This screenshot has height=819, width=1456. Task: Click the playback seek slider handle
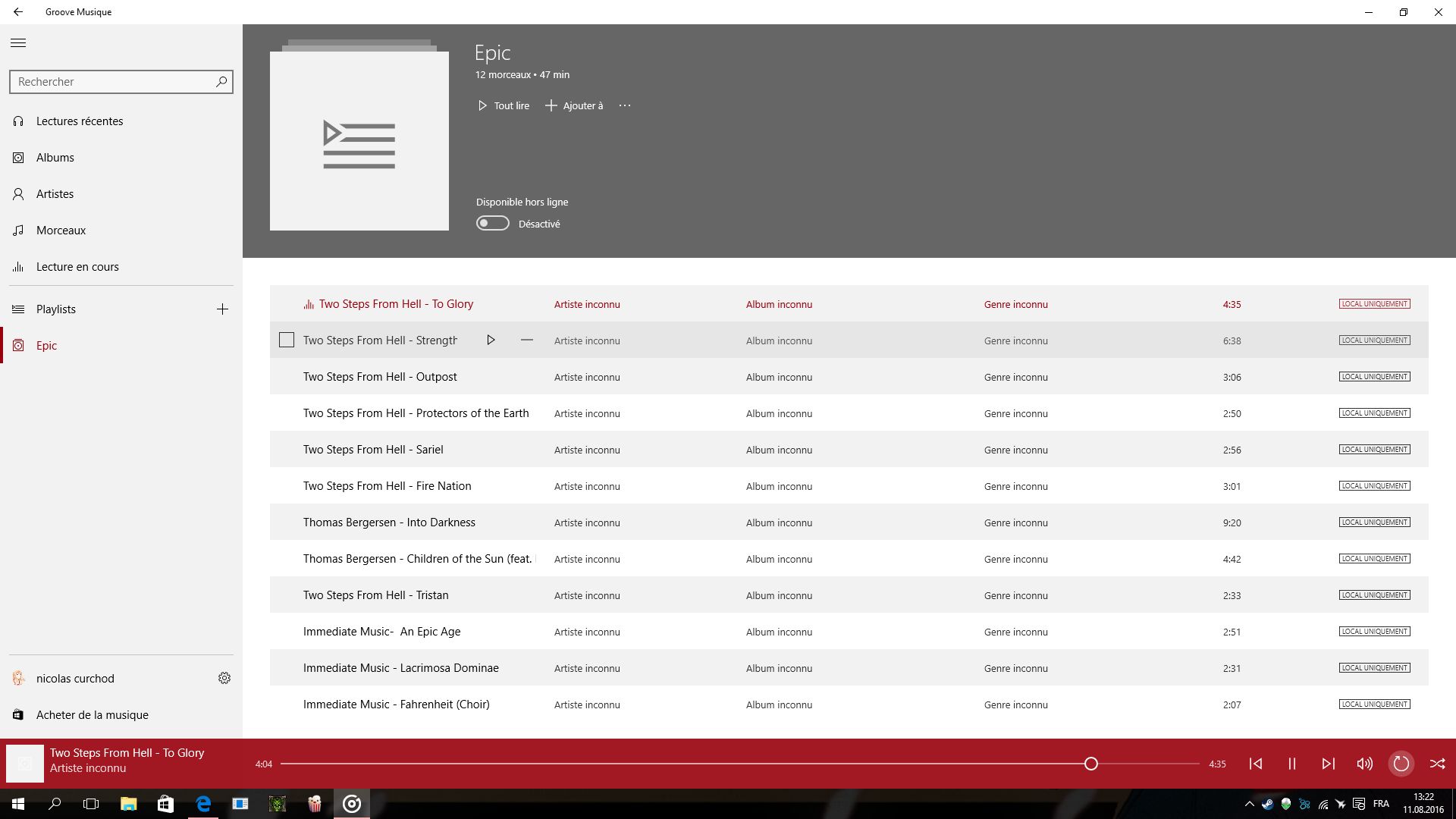(x=1090, y=764)
